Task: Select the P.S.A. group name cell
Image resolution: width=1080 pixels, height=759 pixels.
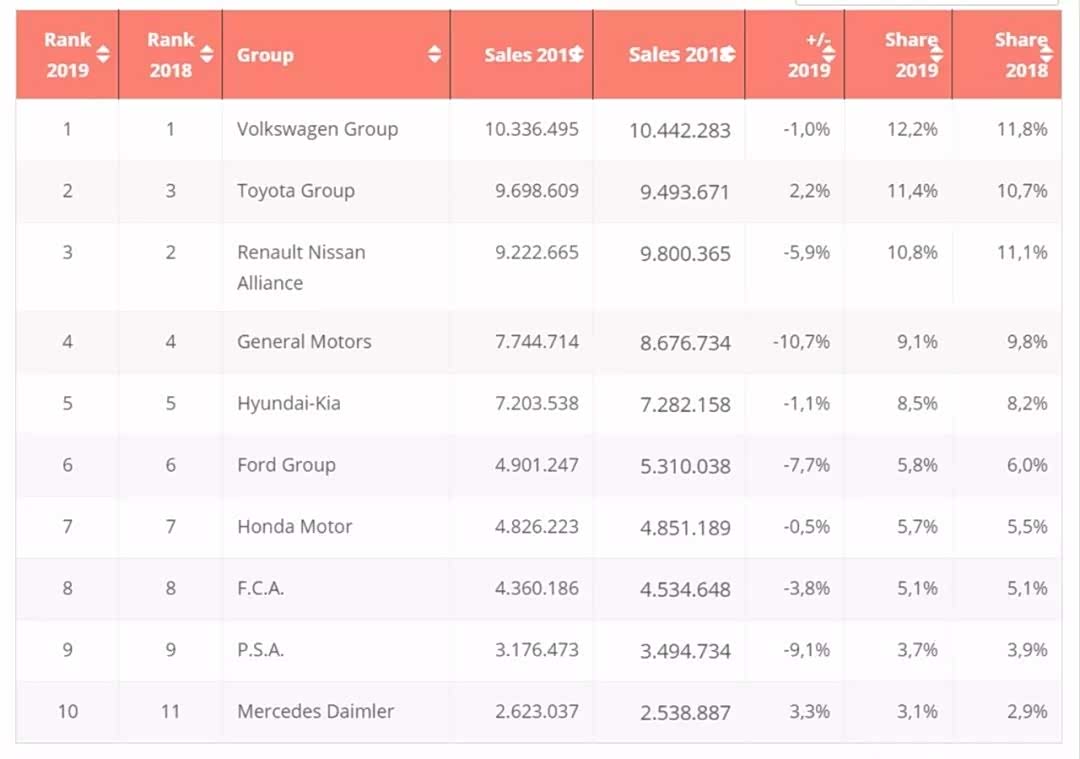Action: 260,650
